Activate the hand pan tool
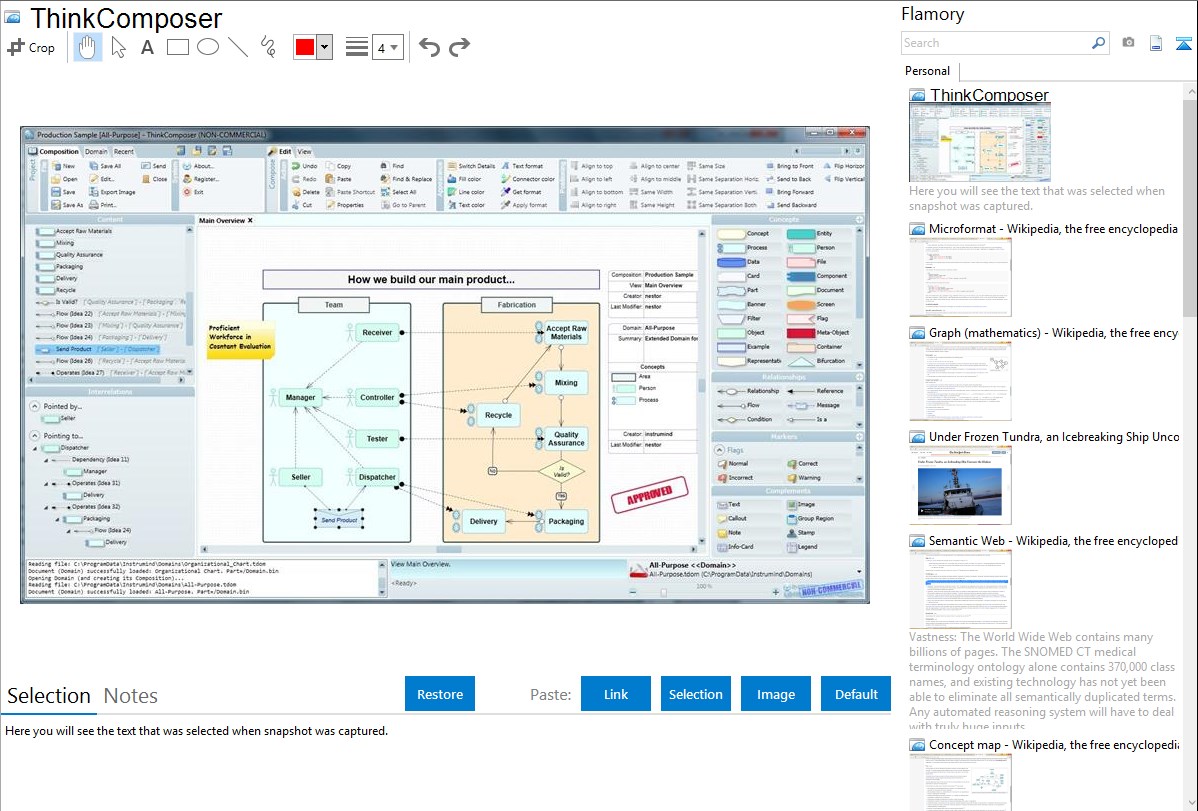1198x811 pixels. [88, 47]
